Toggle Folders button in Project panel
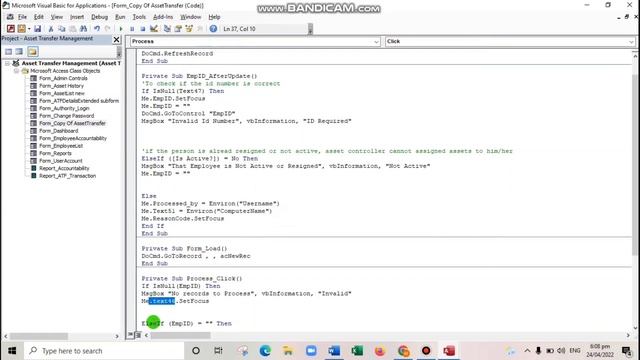The image size is (640, 360). click(33, 51)
